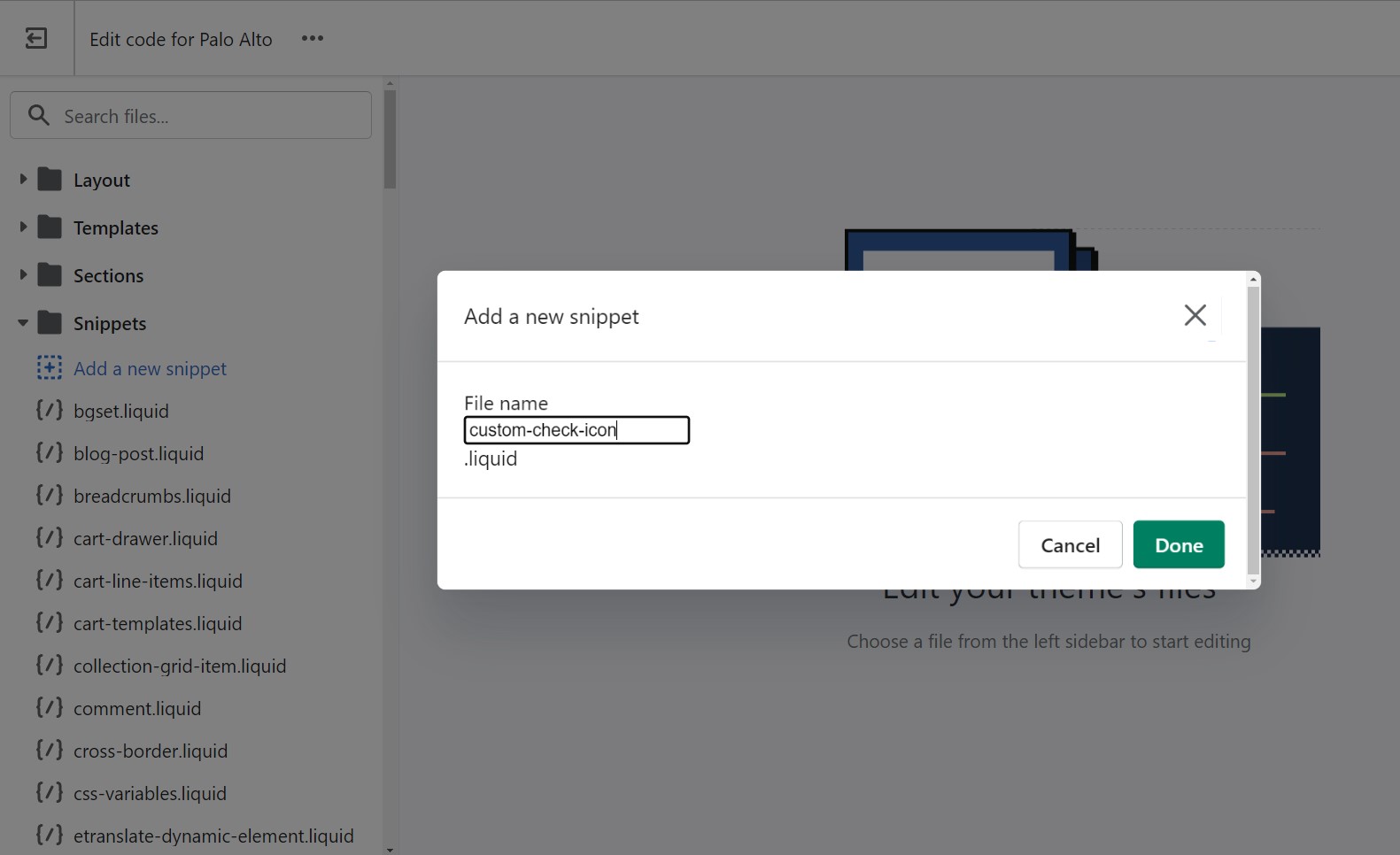Click the Add a new snippet dashed icon
This screenshot has height=855, width=1400.
[x=50, y=368]
